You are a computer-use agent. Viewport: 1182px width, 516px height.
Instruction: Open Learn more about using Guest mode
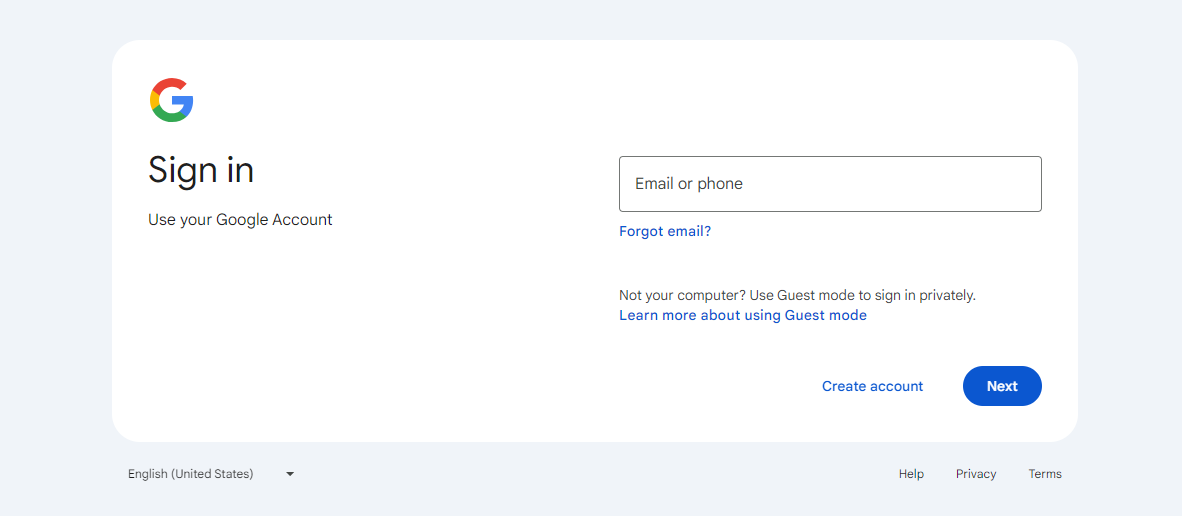point(742,315)
